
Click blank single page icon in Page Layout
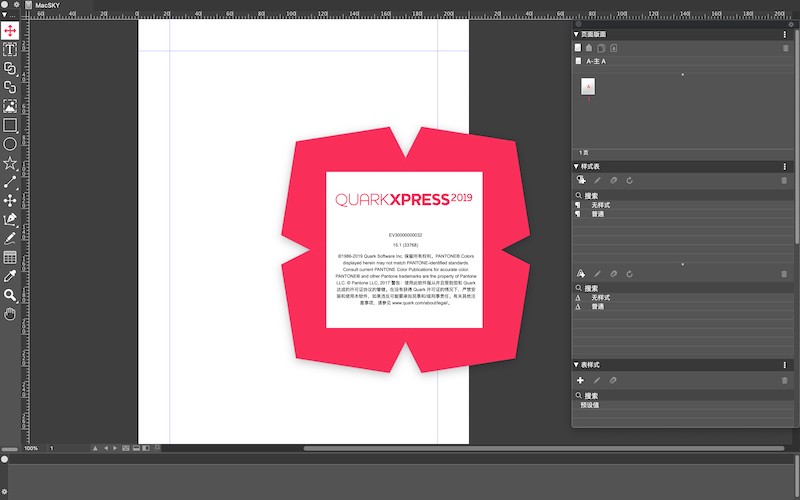tap(578, 47)
